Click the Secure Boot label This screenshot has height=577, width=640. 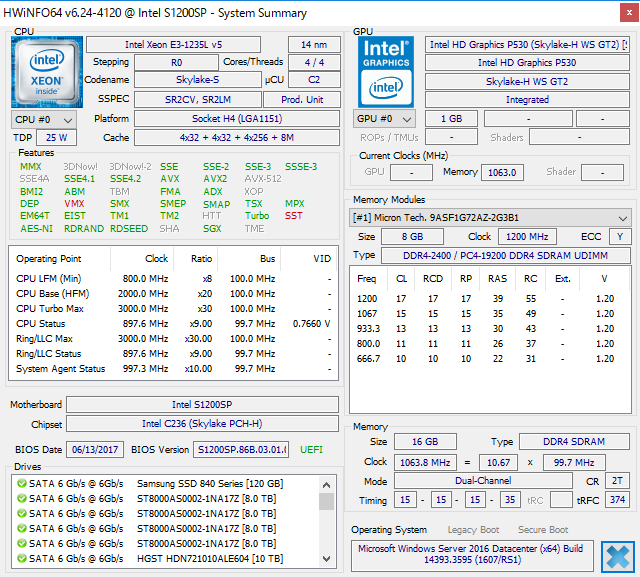pyautogui.click(x=543, y=530)
